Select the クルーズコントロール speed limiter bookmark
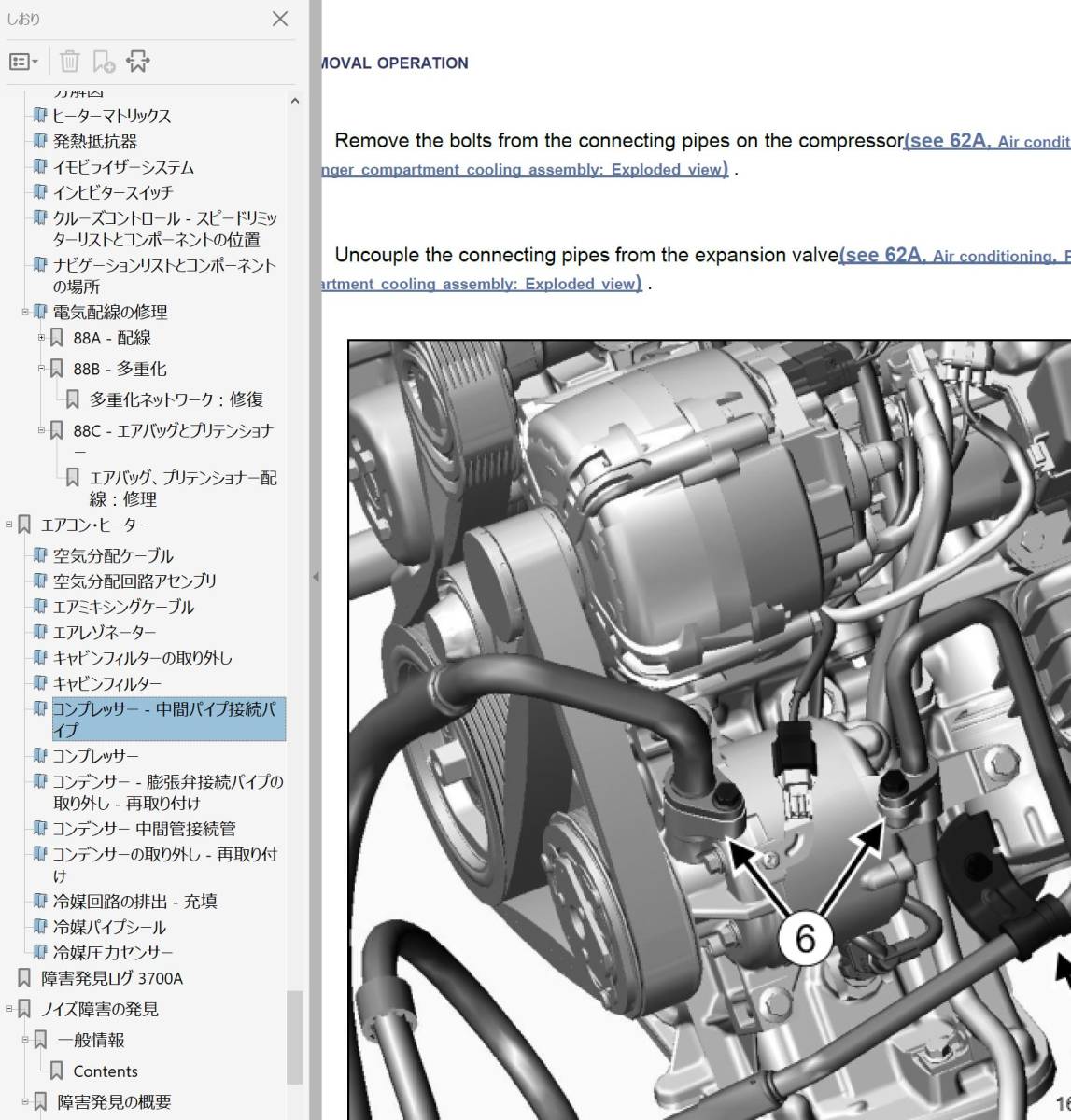 tap(165, 228)
